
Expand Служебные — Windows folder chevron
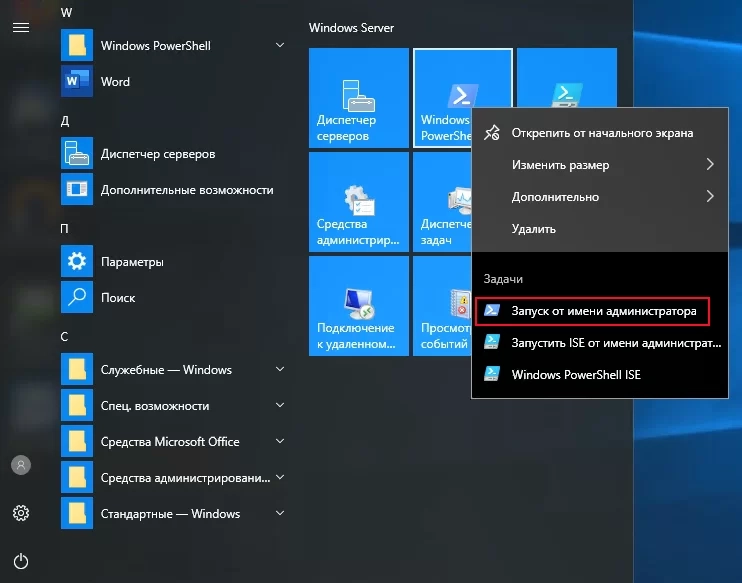[280, 369]
